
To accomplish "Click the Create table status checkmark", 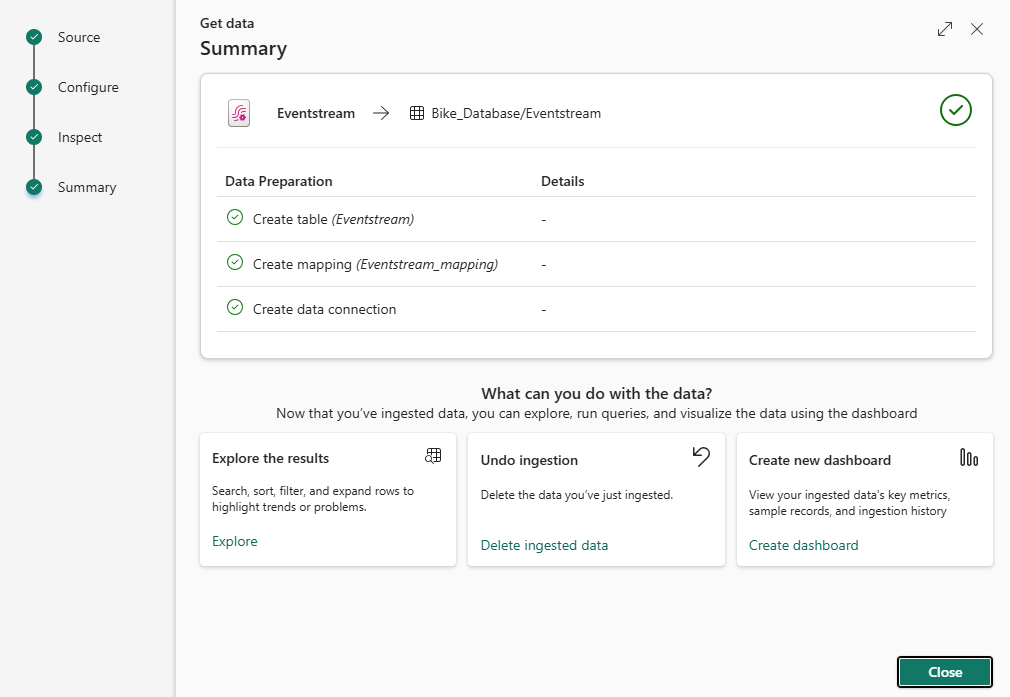I will (235, 217).
